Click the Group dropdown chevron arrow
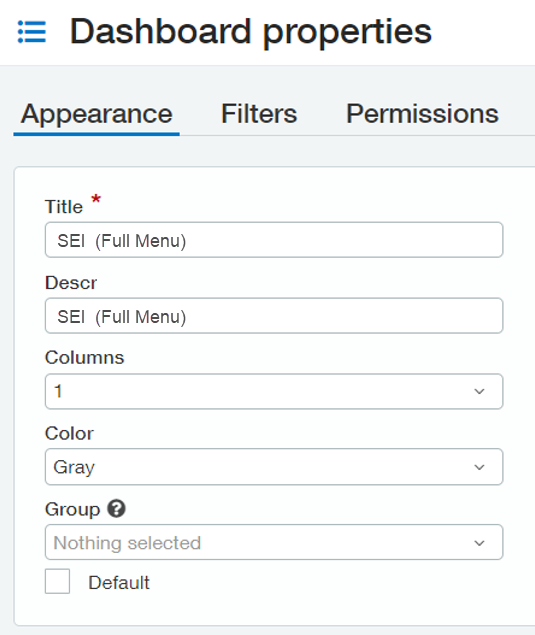Screen dimensions: 535x635 tap(479, 543)
